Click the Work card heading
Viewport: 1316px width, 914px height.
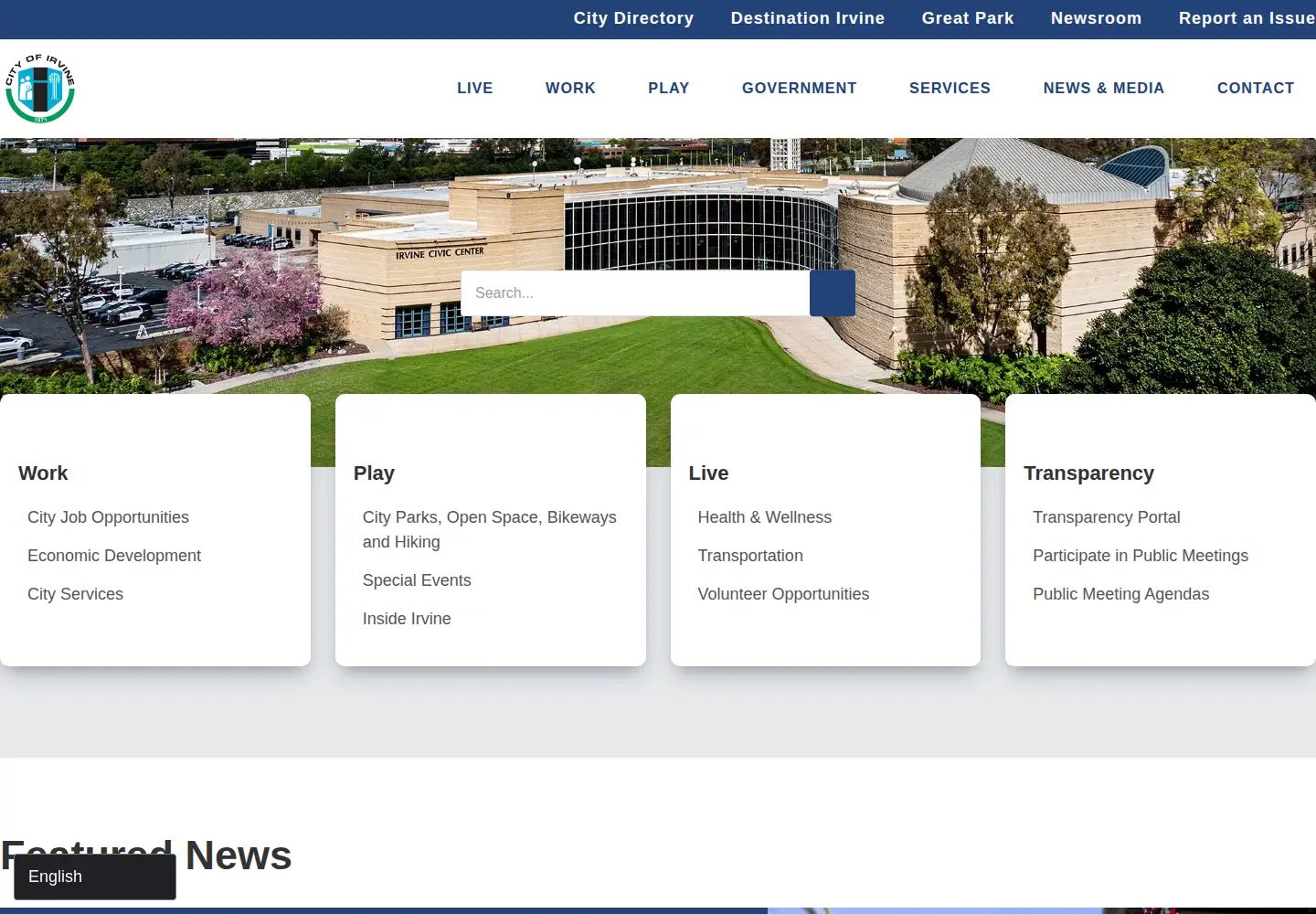tap(43, 473)
